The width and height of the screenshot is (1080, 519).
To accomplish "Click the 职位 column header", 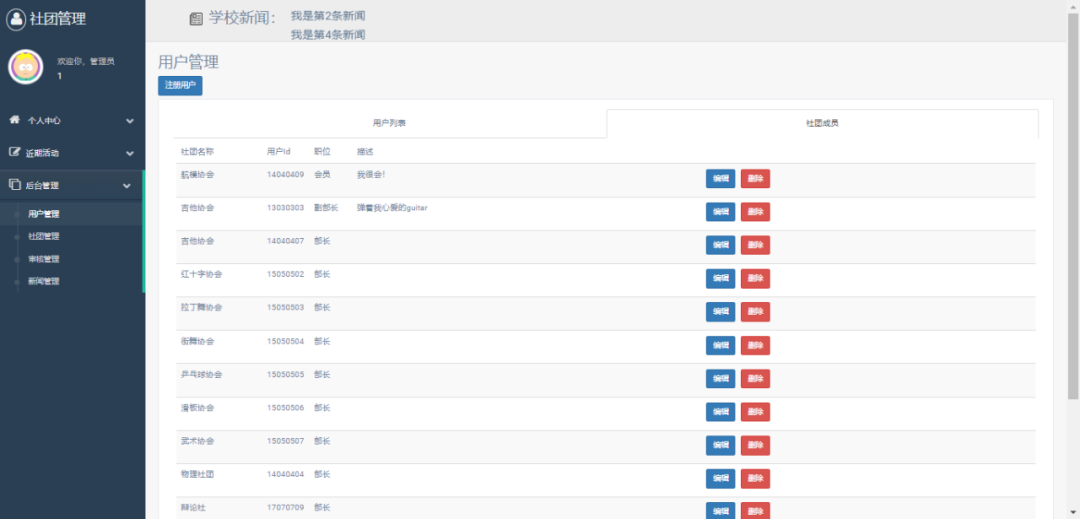I will [322, 151].
